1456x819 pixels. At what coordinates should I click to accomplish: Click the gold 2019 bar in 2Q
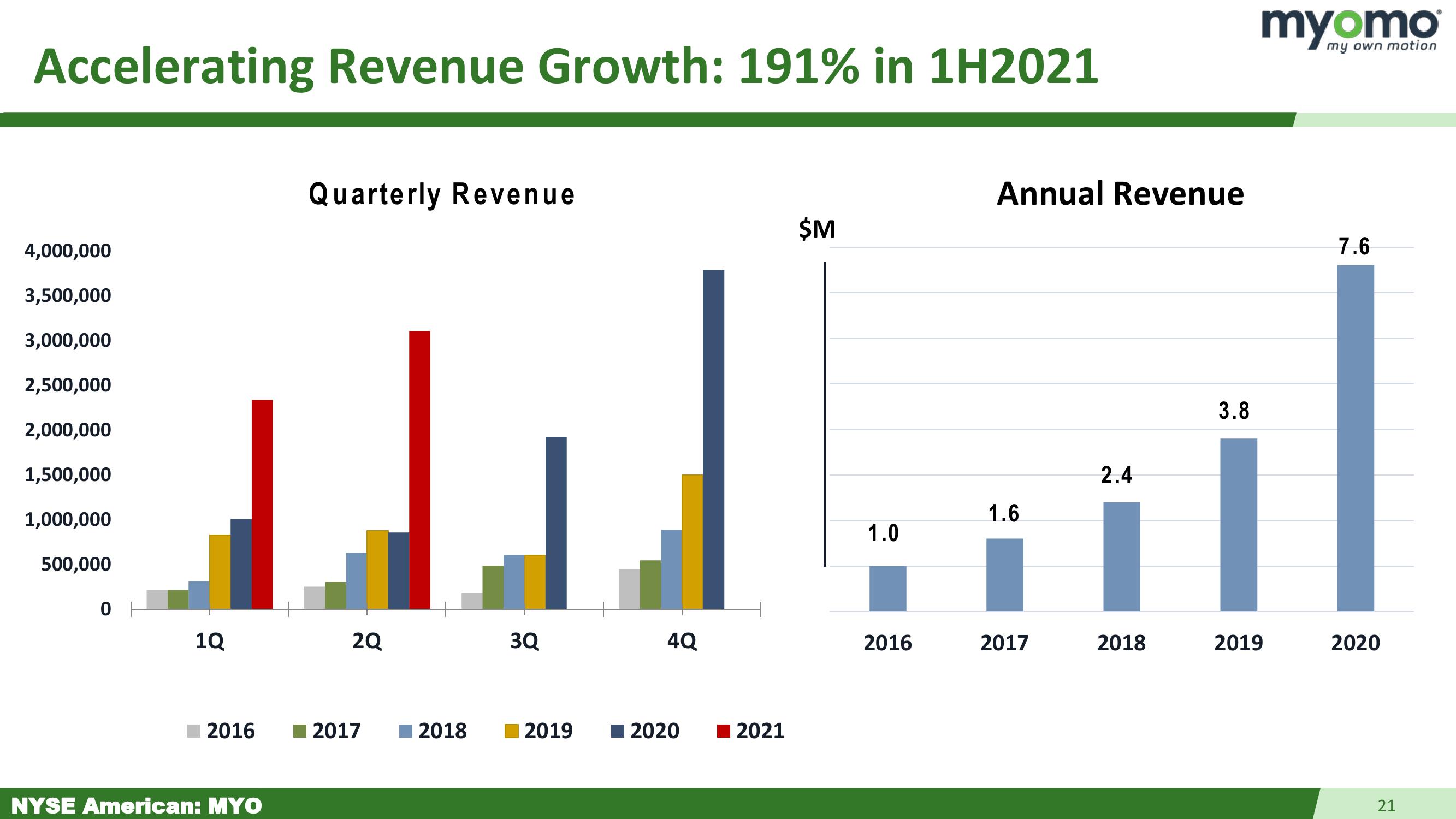(x=377, y=569)
